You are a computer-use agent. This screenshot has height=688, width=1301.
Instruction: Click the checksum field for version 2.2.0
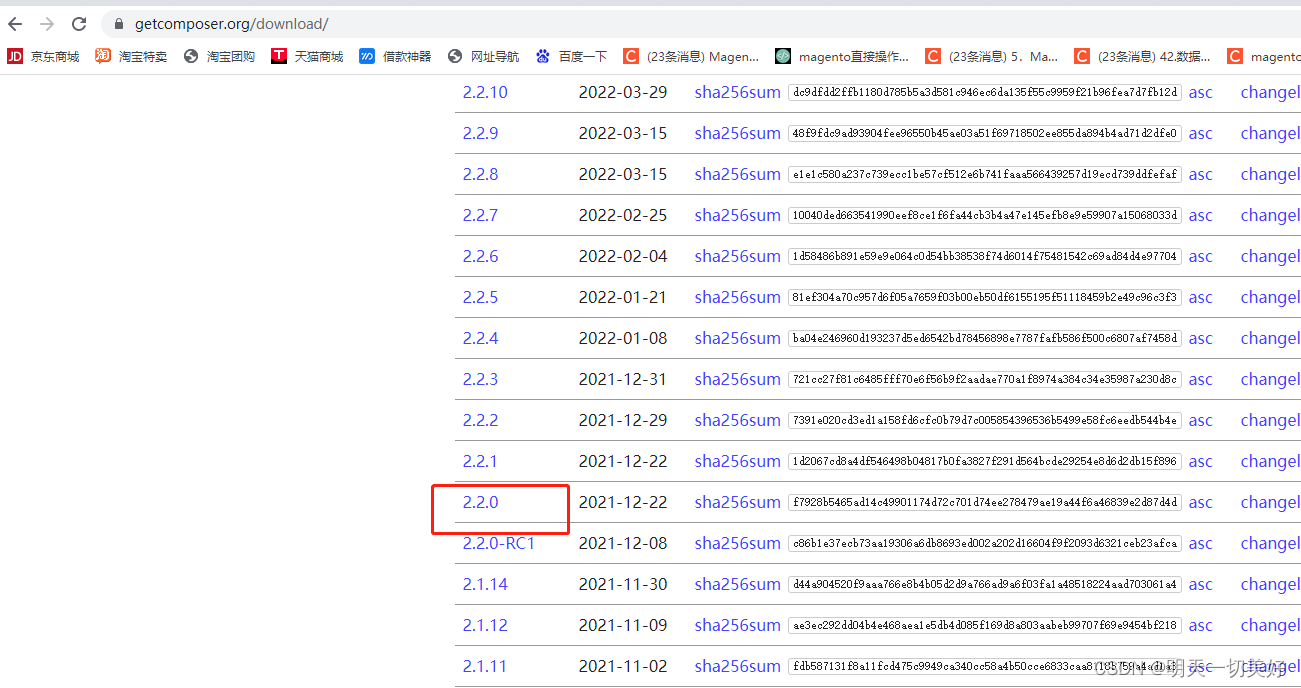pos(985,502)
